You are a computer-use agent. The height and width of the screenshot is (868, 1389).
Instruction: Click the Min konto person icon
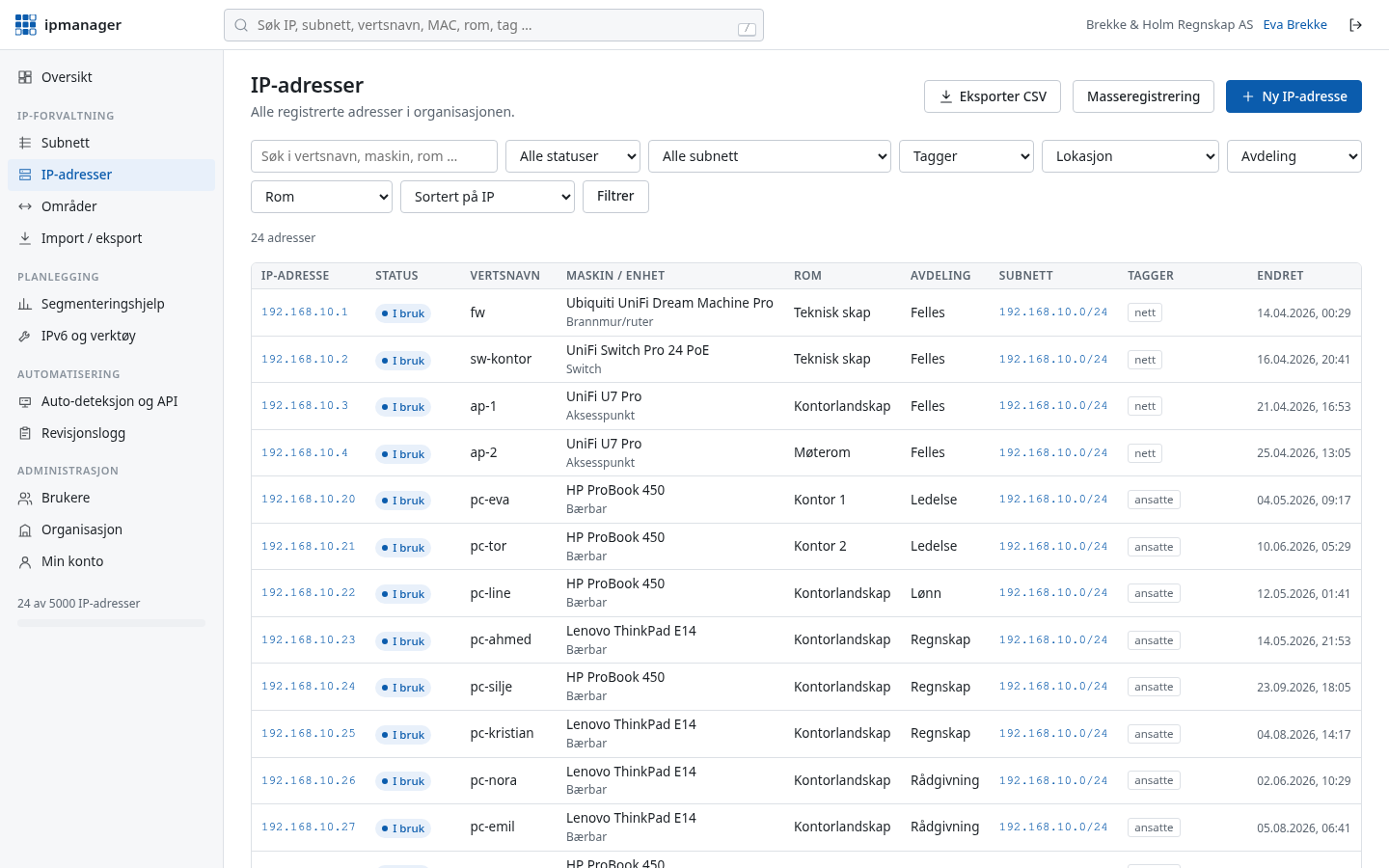pos(25,561)
